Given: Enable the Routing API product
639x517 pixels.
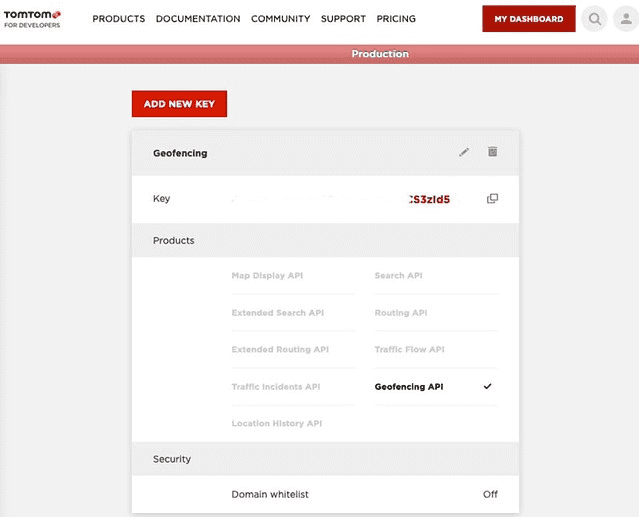Looking at the screenshot, I should (x=401, y=313).
